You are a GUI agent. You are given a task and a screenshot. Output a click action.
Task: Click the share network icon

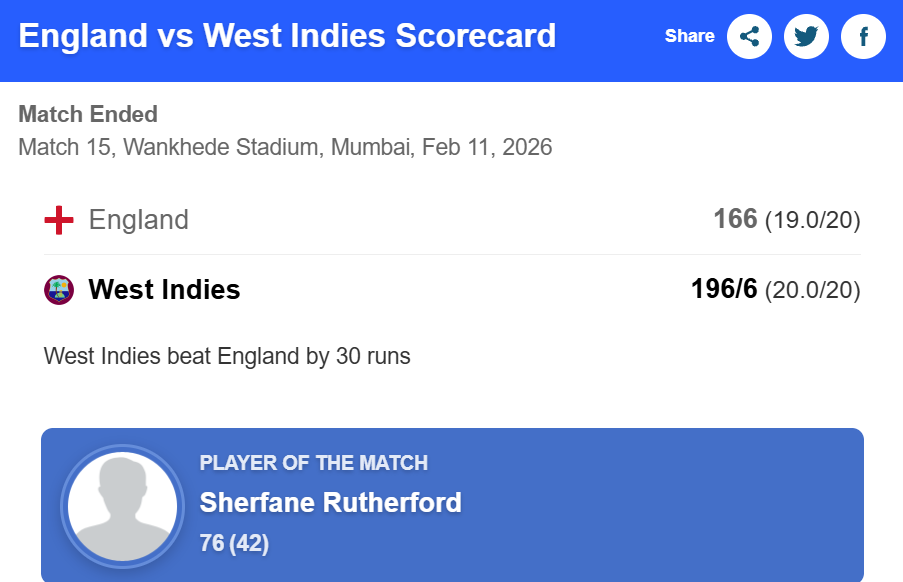749,37
